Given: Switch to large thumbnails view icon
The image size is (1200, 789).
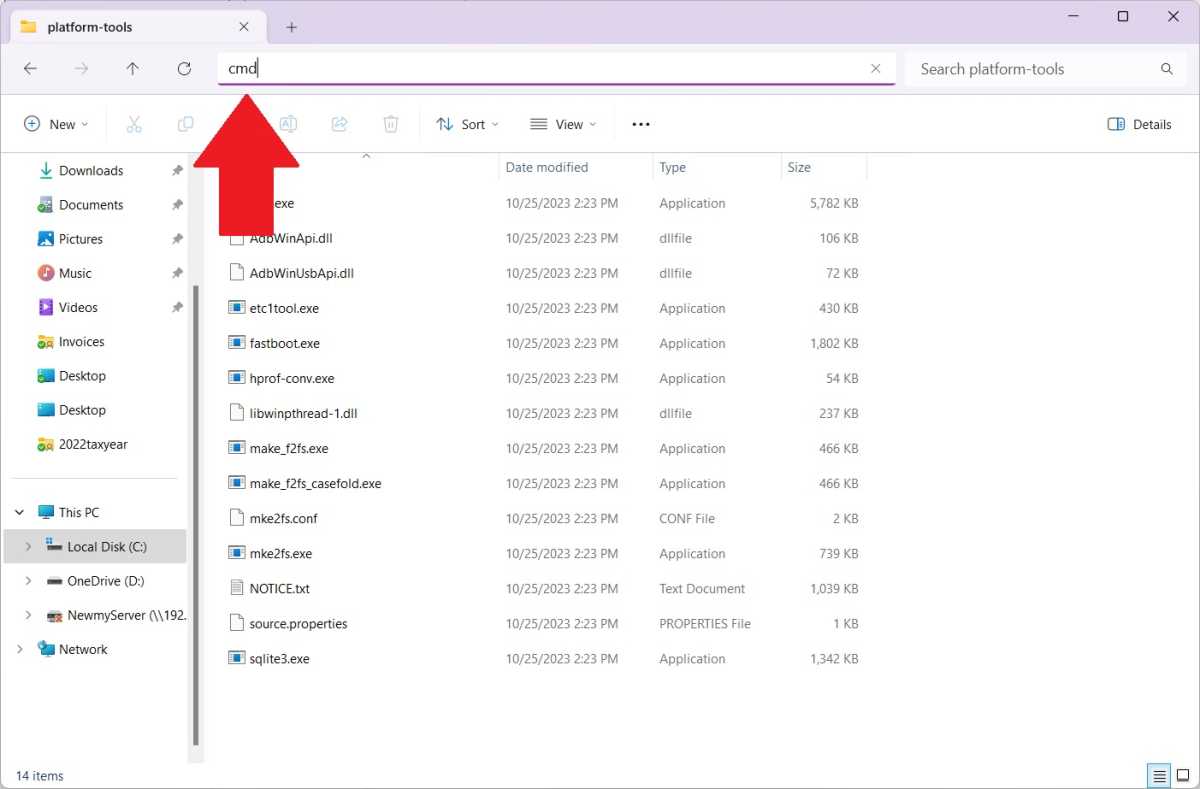Looking at the screenshot, I should [x=1181, y=775].
